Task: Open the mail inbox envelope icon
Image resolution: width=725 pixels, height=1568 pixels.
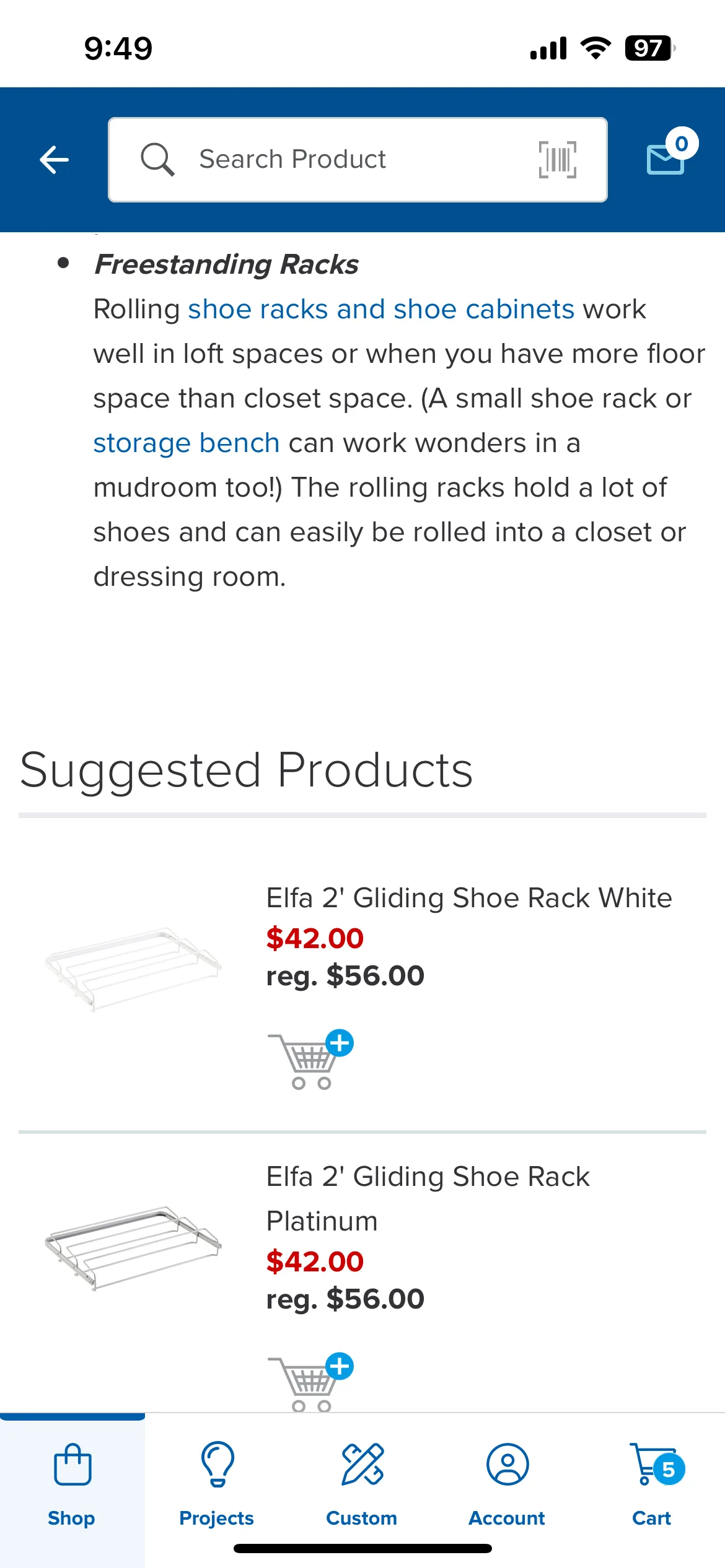Action: [x=666, y=159]
